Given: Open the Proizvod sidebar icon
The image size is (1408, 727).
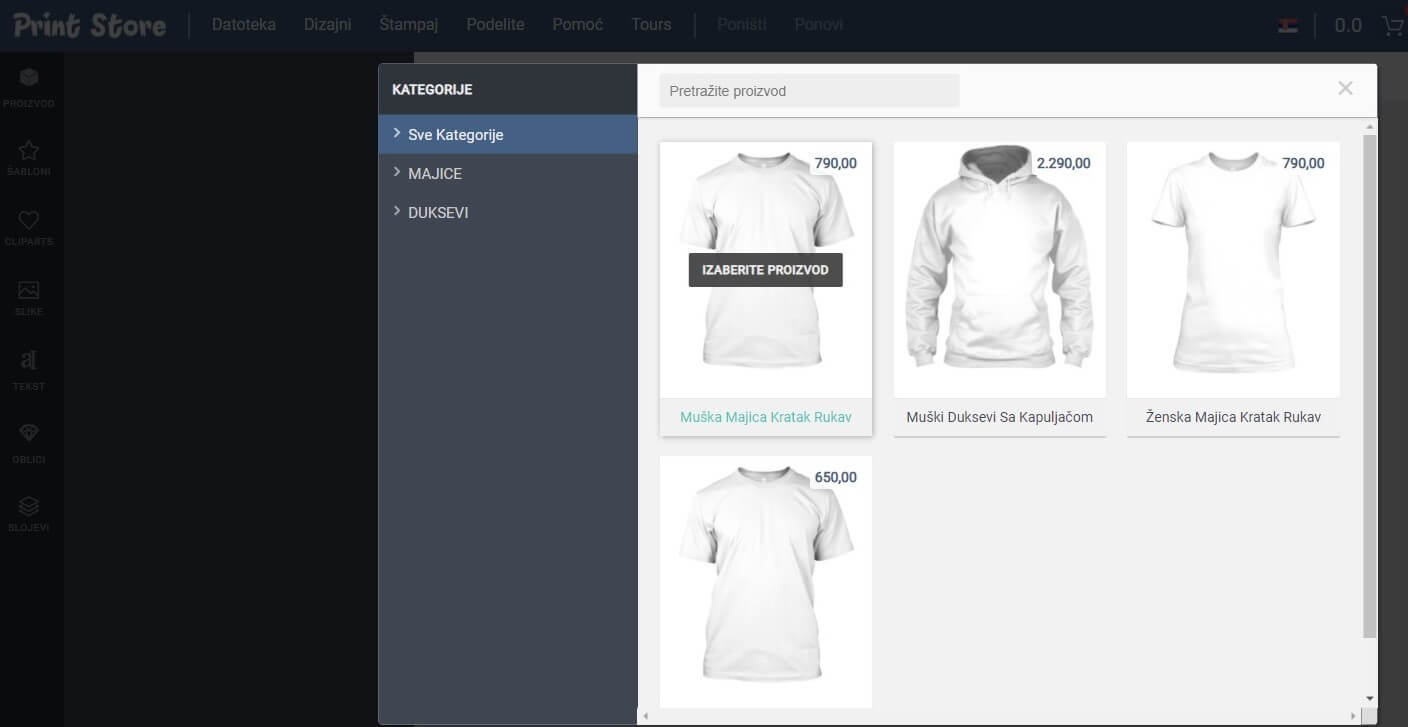Looking at the screenshot, I should click(x=29, y=79).
